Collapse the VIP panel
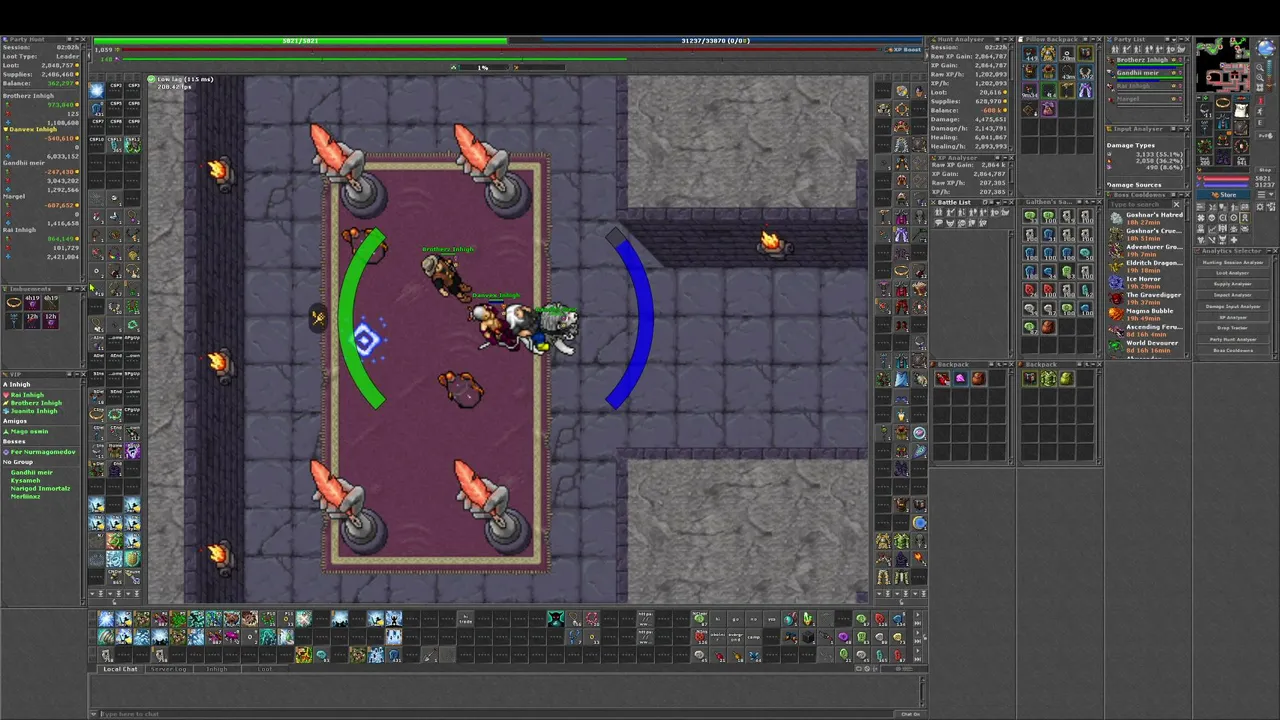This screenshot has height=720, width=1280. point(75,374)
